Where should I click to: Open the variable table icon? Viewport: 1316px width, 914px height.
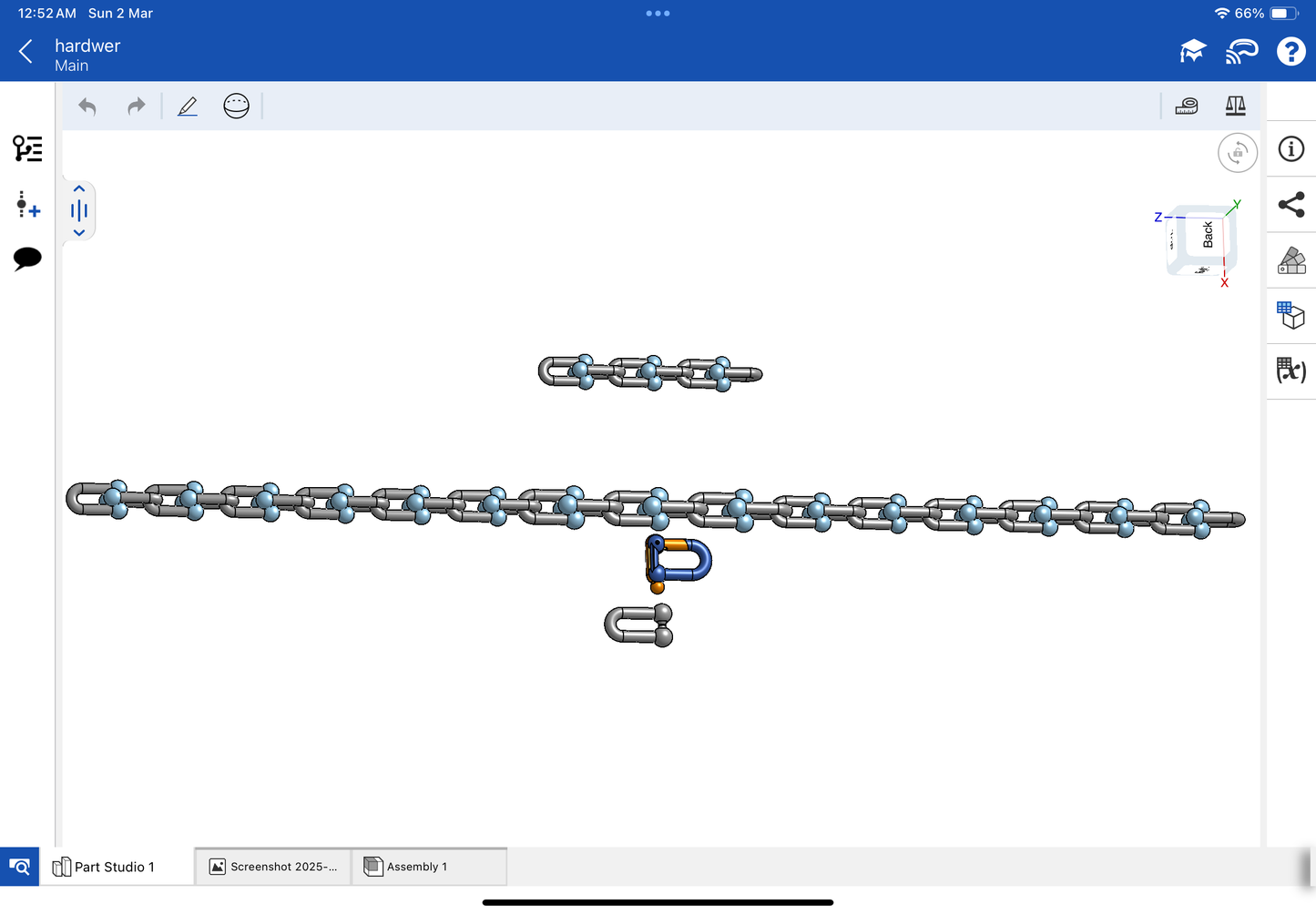click(x=1290, y=370)
